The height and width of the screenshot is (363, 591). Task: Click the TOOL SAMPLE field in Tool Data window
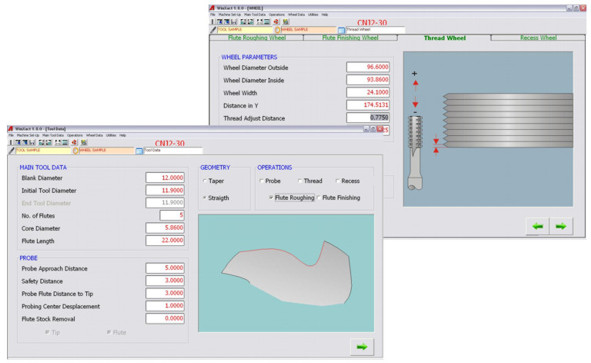43,151
